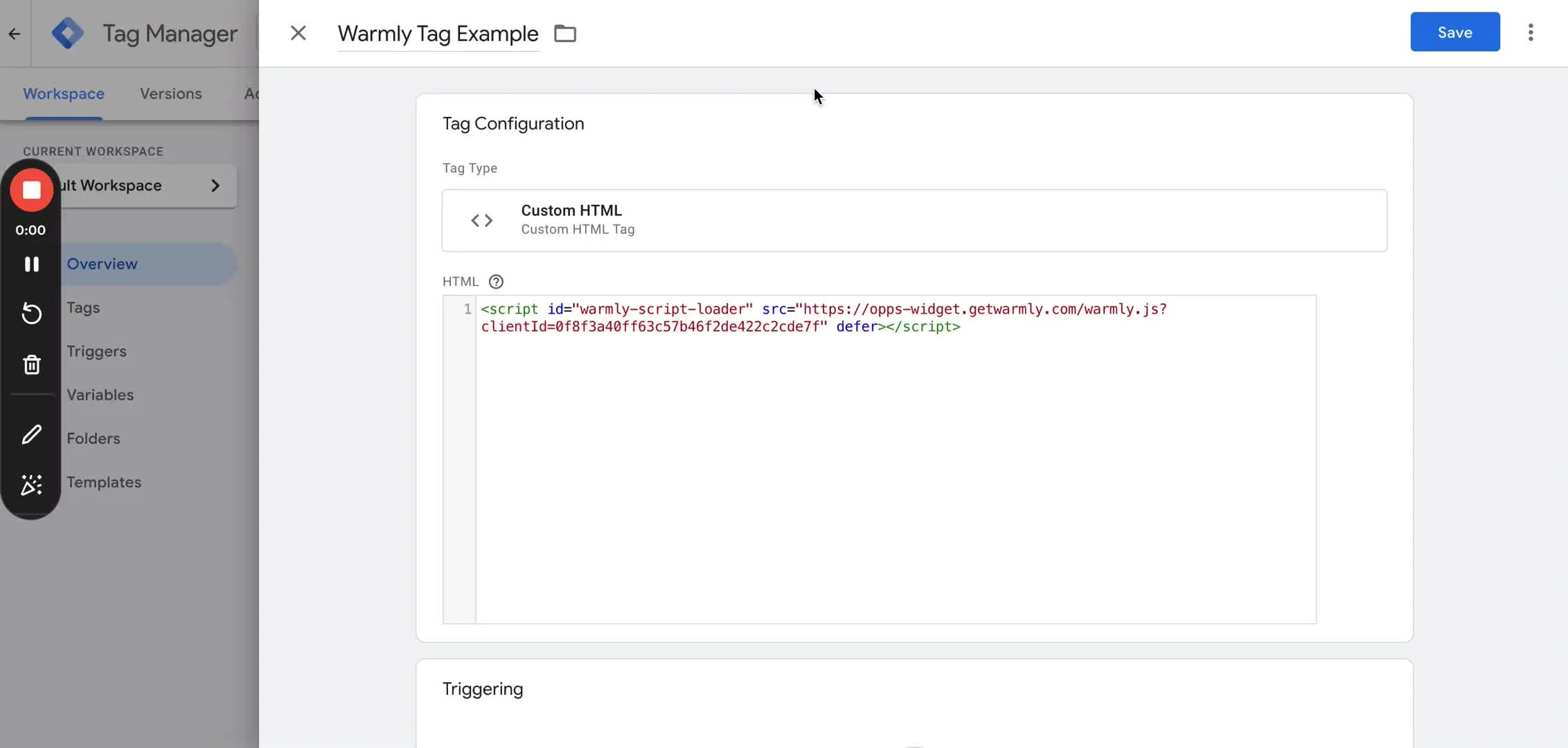Viewport: 1568px width, 748px height.
Task: Click the Triggering section heading
Action: point(483,688)
